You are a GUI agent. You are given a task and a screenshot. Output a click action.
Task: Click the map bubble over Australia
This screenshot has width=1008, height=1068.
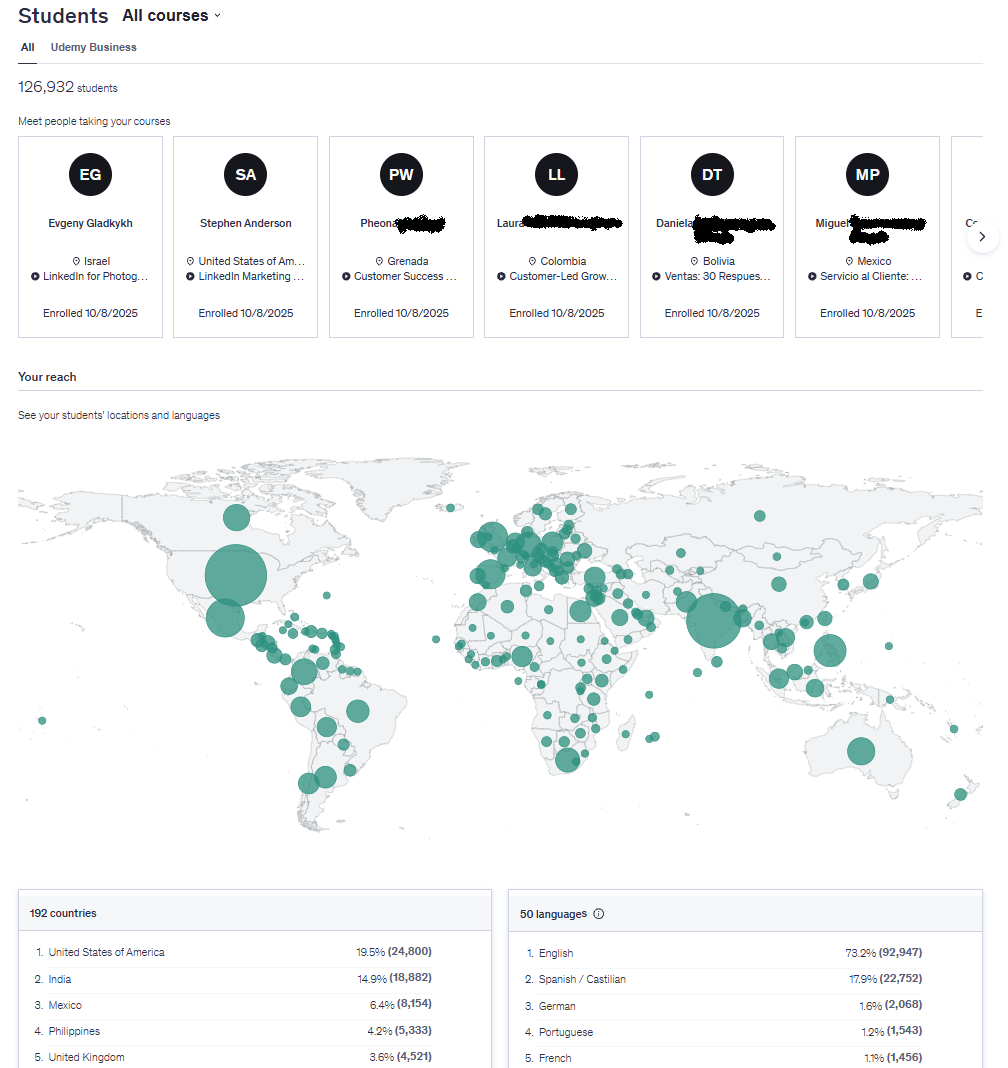click(x=861, y=751)
